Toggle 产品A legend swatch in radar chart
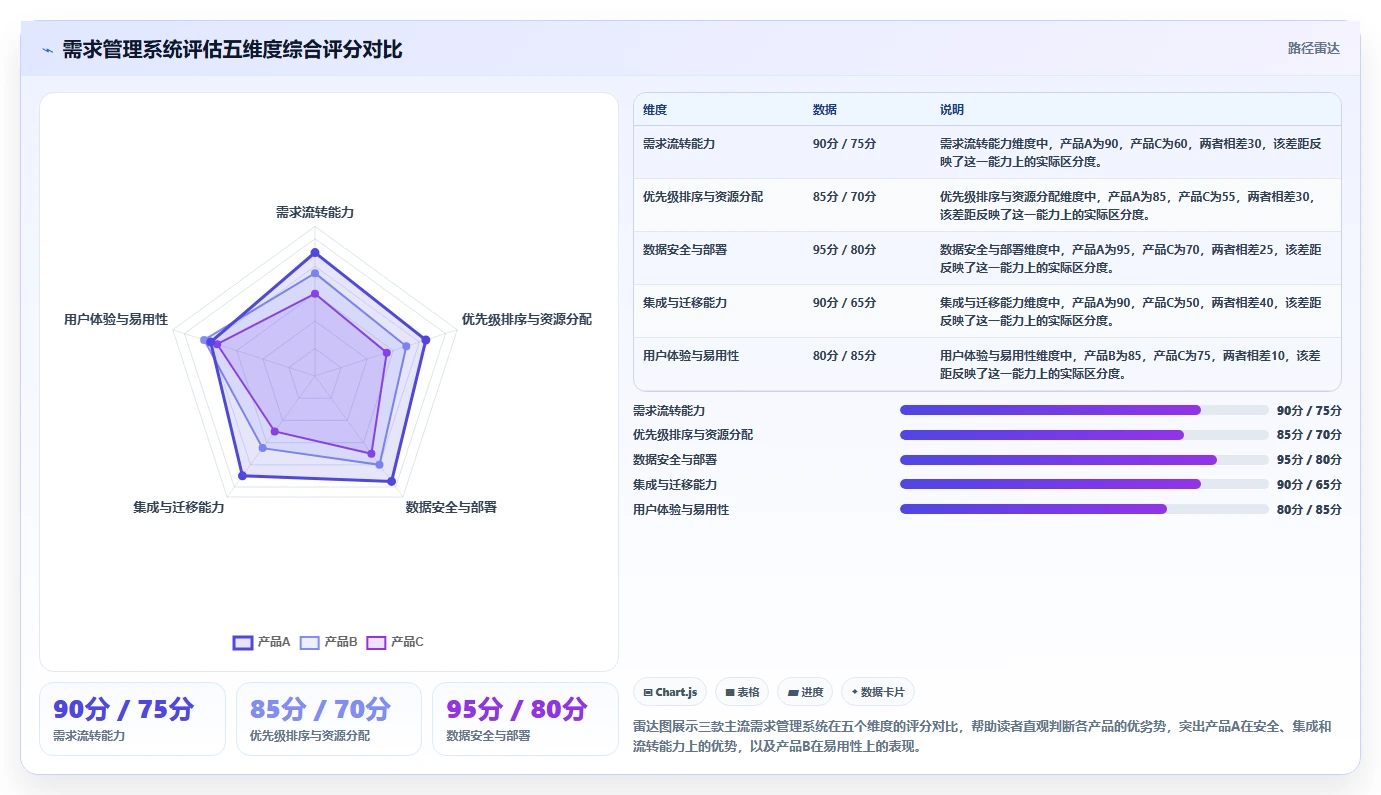This screenshot has height=795, width=1381. [x=242, y=642]
